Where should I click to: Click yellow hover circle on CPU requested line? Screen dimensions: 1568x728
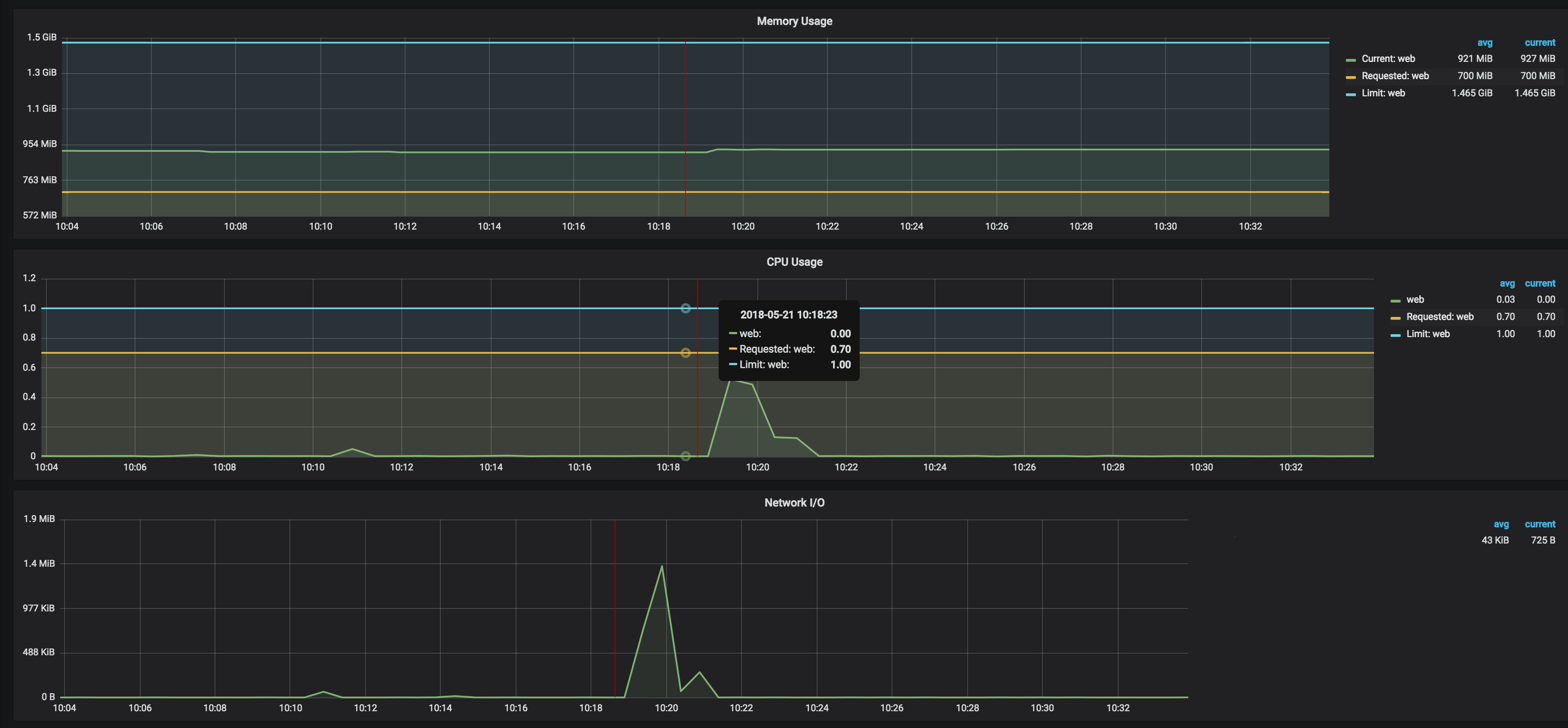686,353
